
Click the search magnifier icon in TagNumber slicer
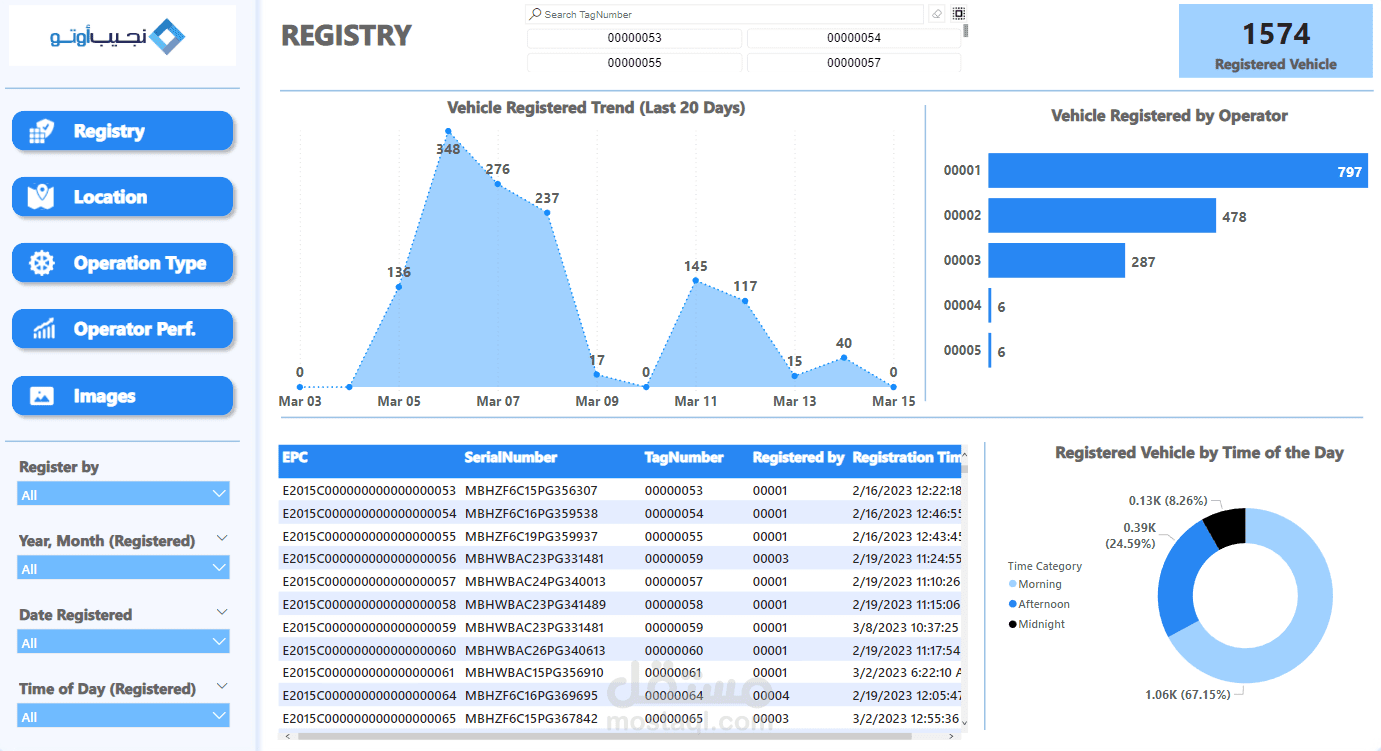coord(536,14)
